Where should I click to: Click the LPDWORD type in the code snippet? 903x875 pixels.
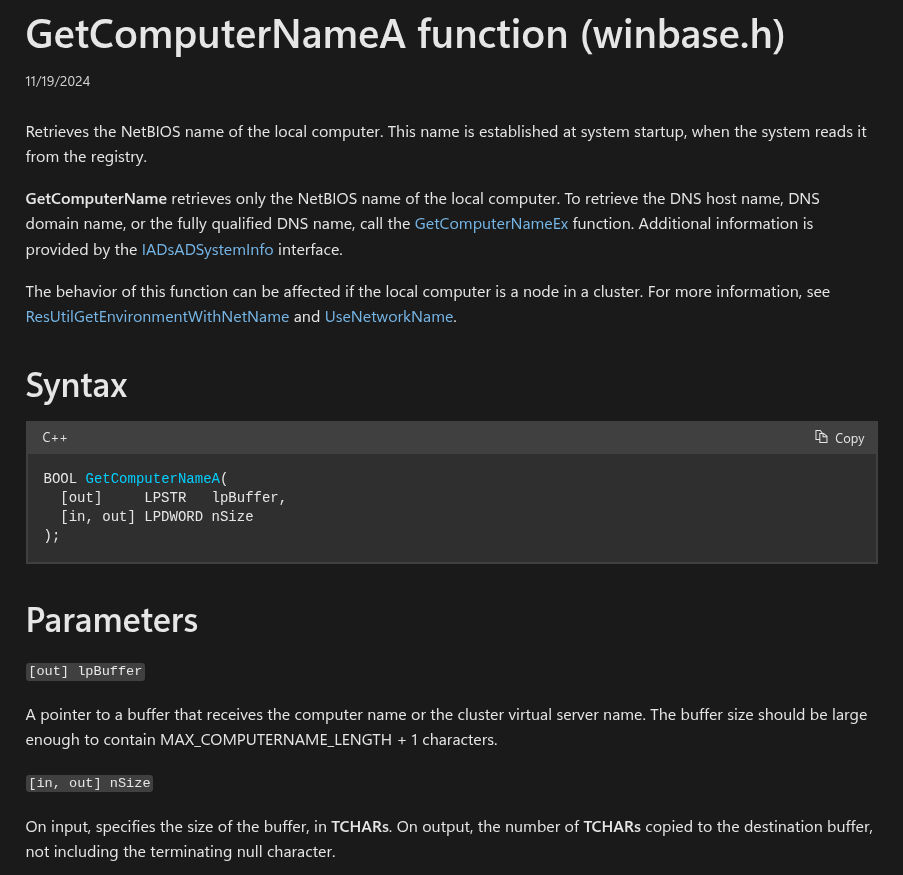173,517
